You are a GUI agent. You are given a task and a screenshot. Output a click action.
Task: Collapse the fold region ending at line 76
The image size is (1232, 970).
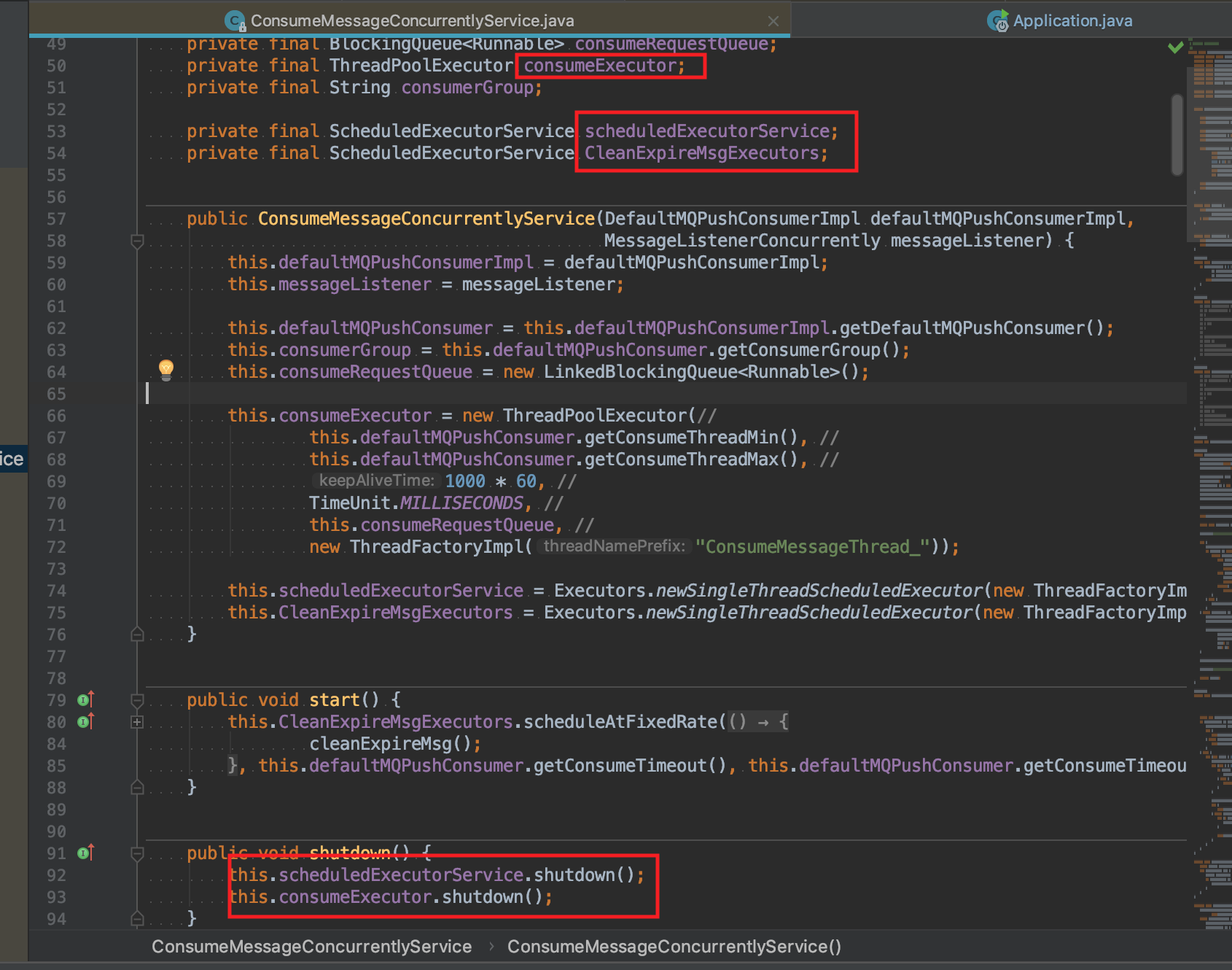tap(136, 634)
